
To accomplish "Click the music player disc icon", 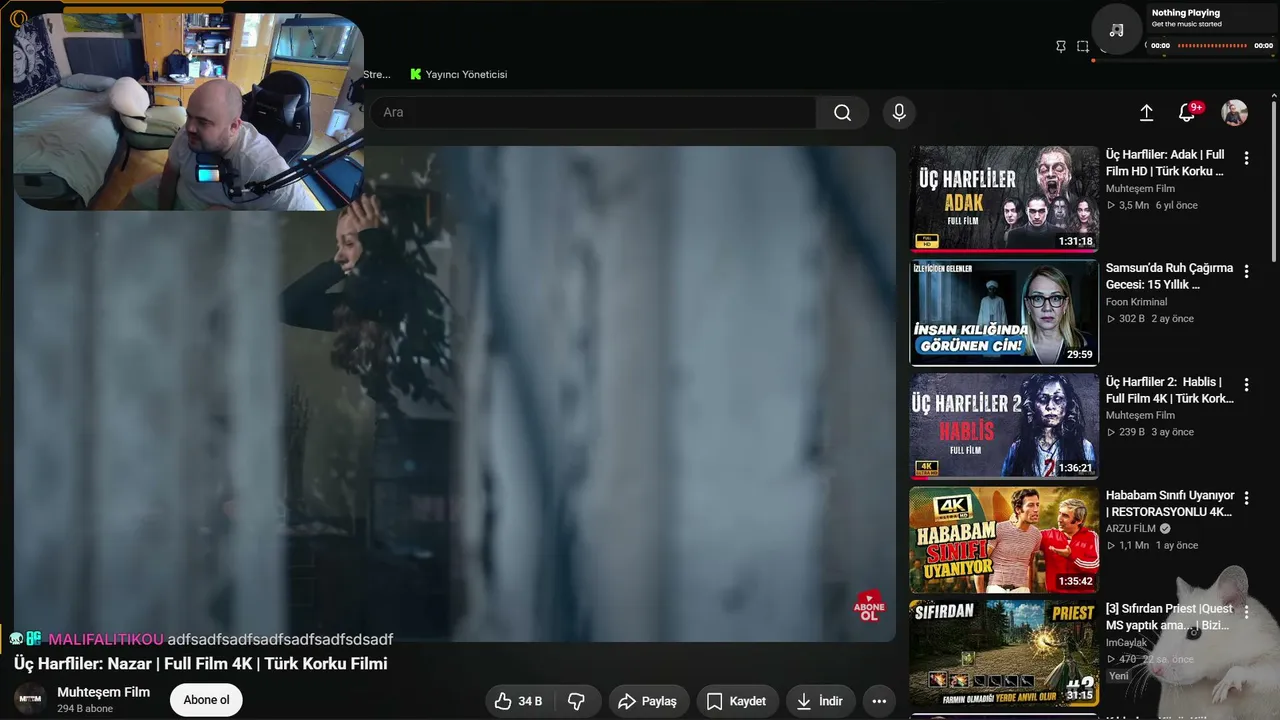I will point(1117,29).
